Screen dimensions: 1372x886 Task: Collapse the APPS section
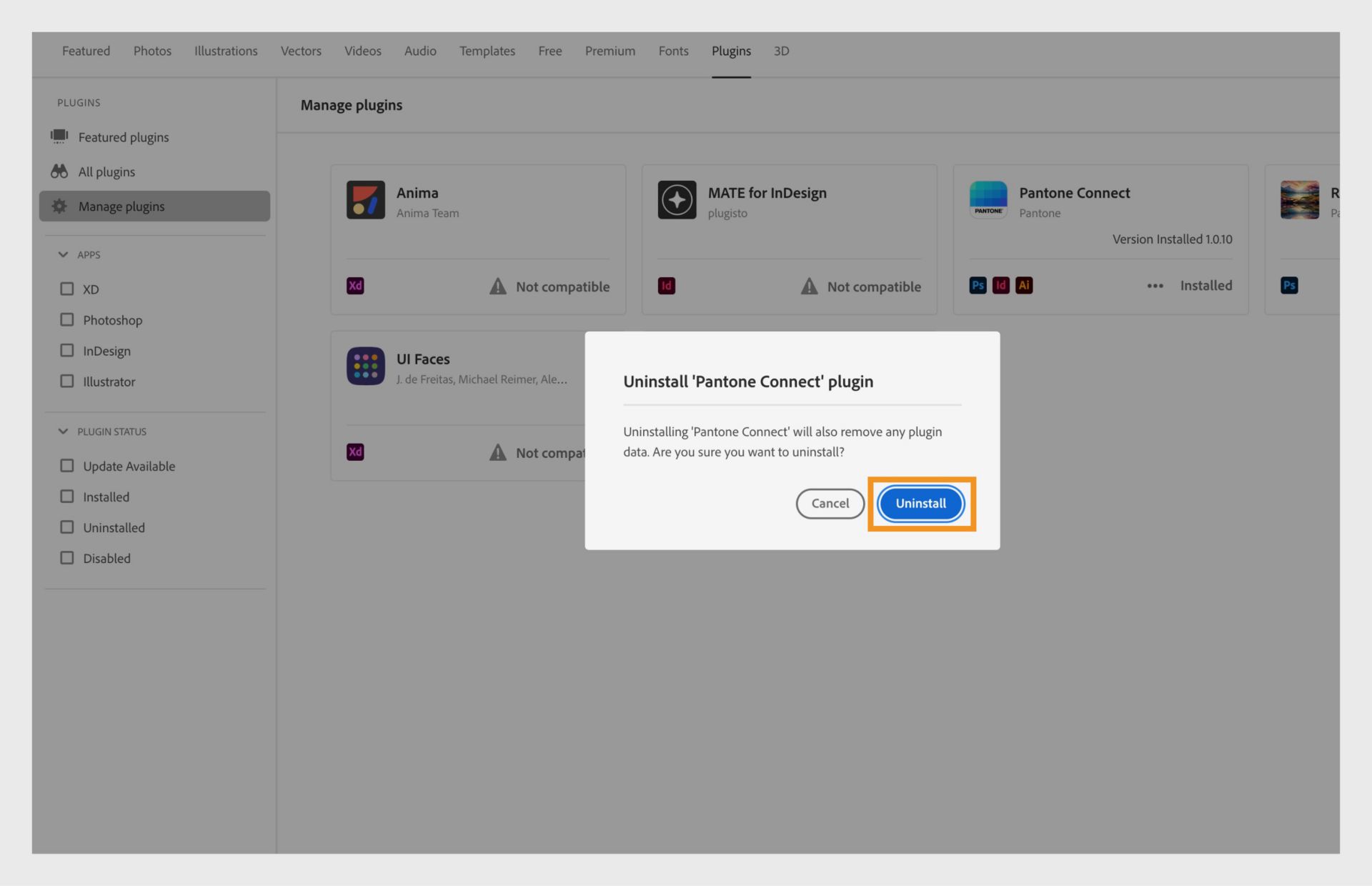(63, 254)
